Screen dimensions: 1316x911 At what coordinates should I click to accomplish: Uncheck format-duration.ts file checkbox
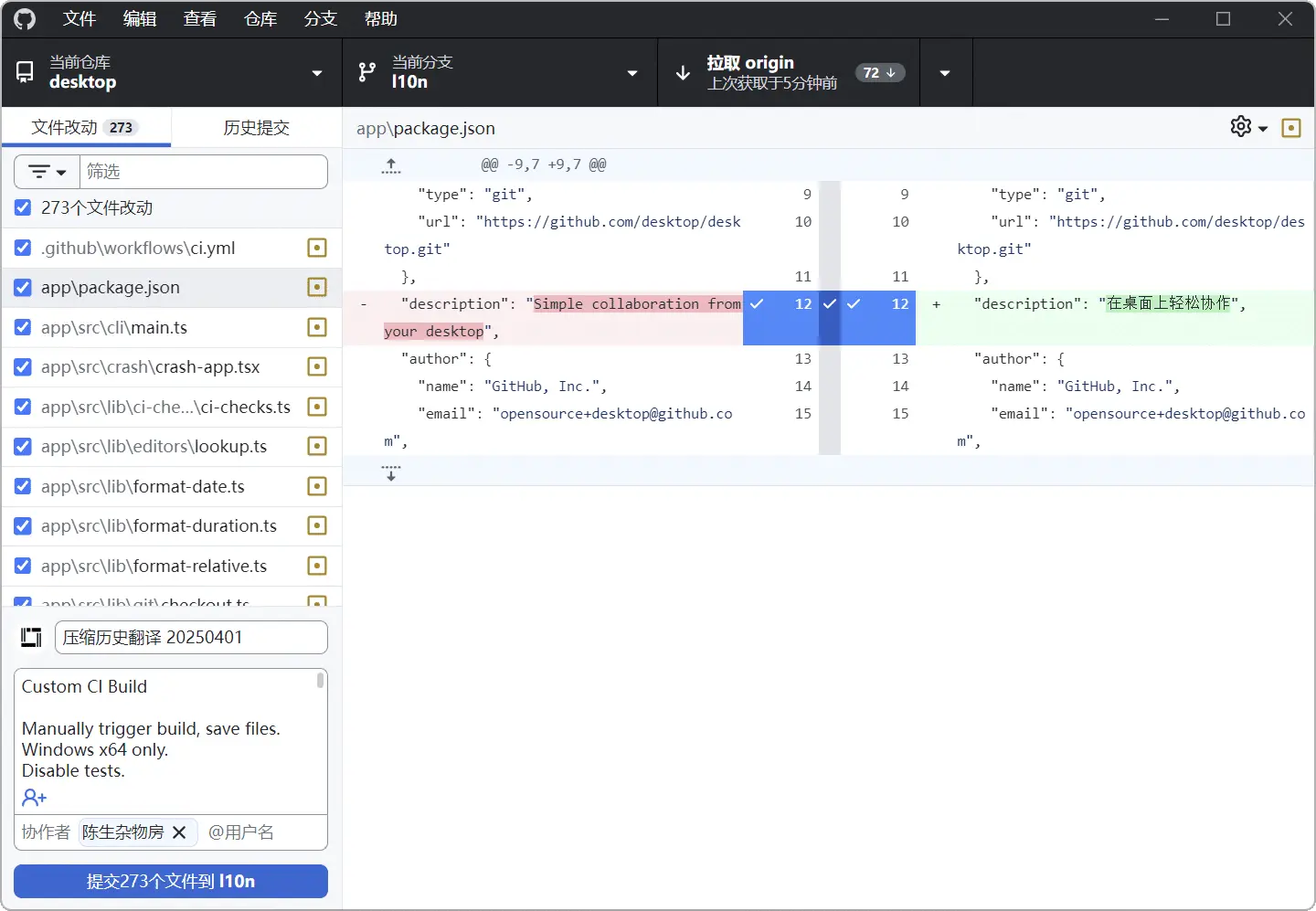[23, 525]
